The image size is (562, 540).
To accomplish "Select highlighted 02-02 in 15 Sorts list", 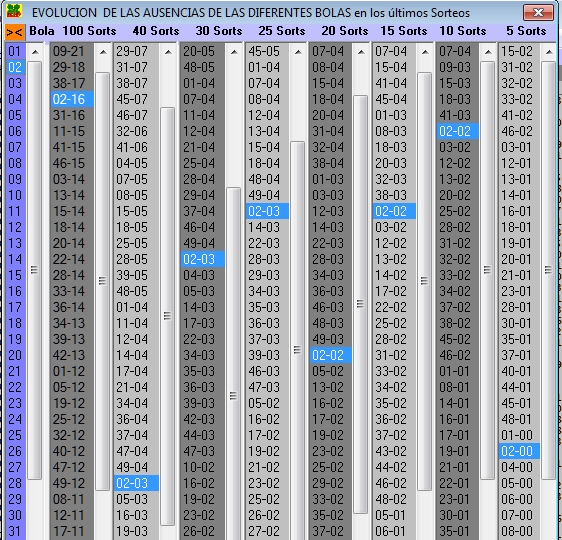I will tap(394, 211).
